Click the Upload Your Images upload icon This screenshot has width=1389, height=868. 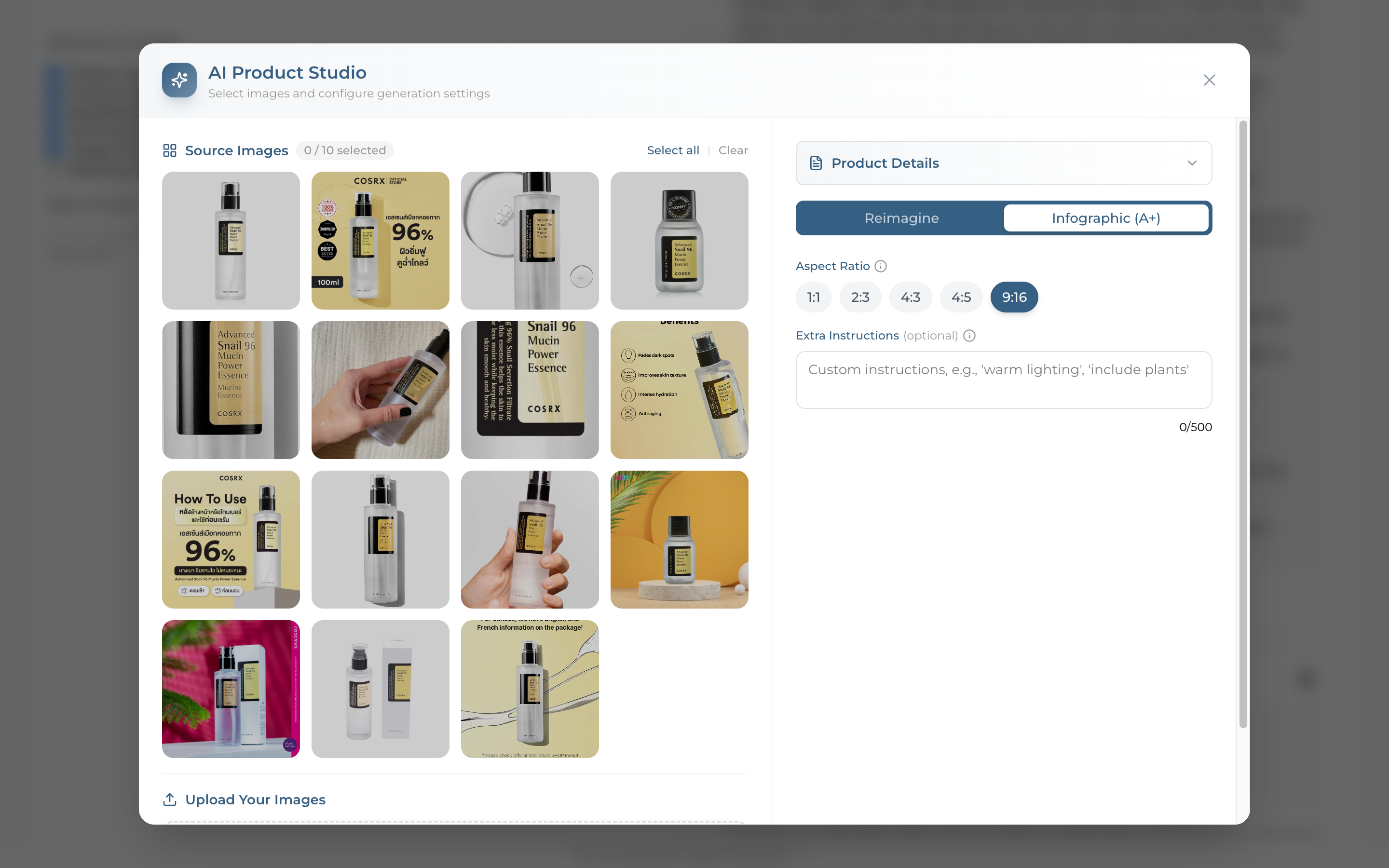pos(169,800)
